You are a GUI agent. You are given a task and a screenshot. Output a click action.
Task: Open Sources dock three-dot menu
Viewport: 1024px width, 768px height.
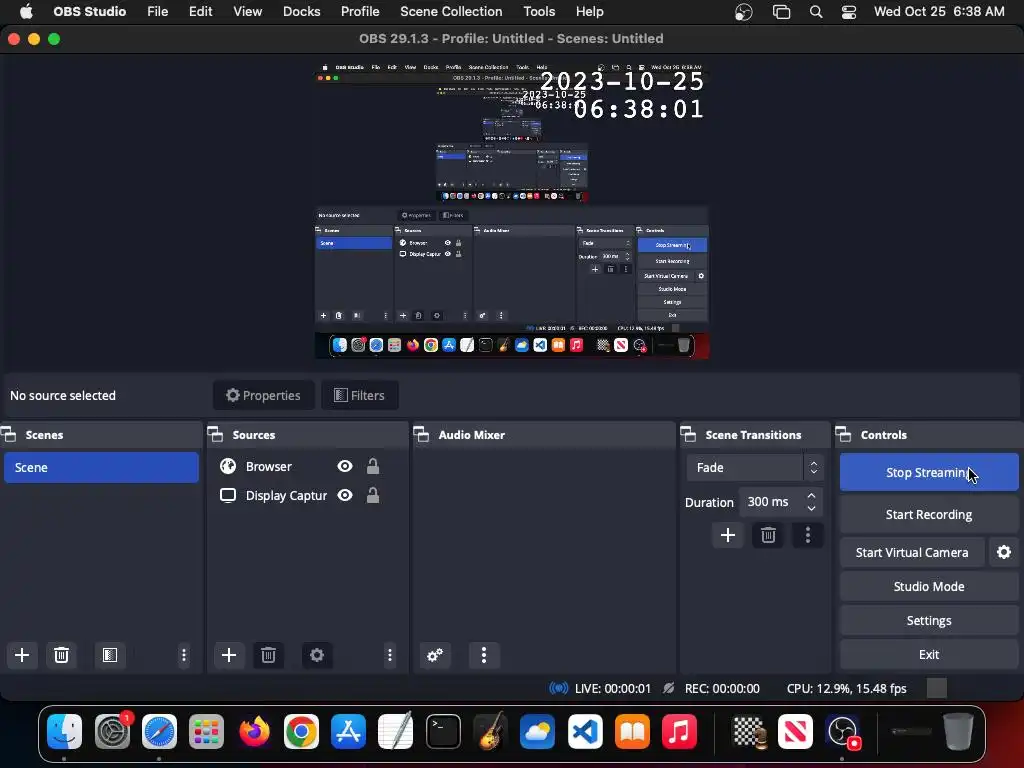(x=390, y=655)
